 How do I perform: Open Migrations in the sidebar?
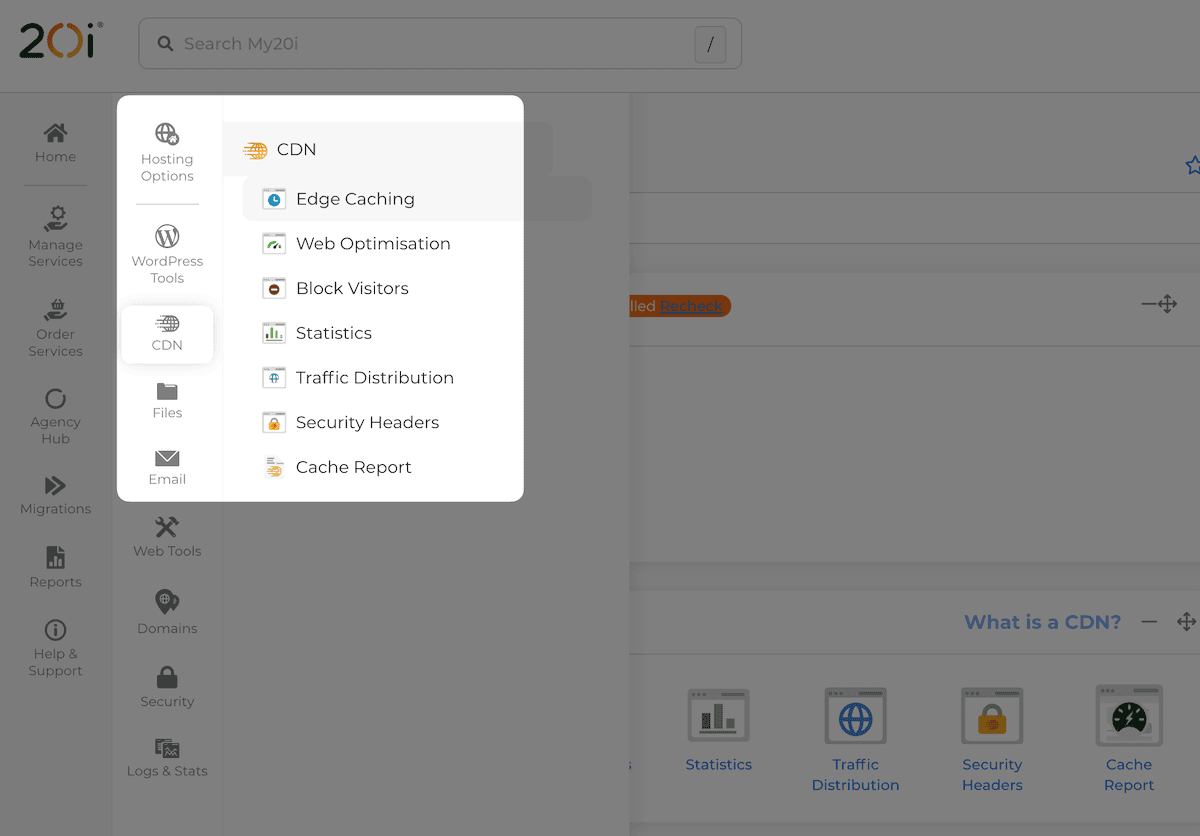coord(56,495)
